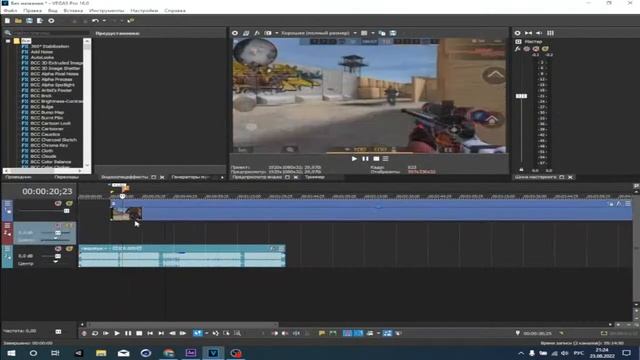640x360 pixels.
Task: Solo audio track 3
Action: 69,249
